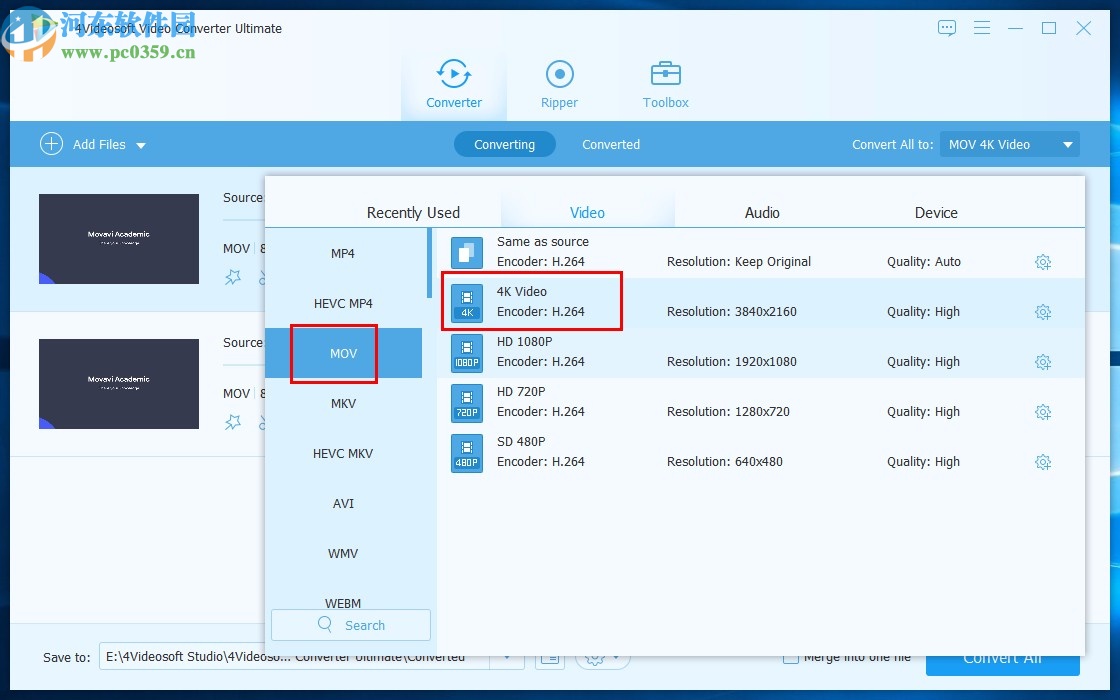Click the Converter icon in top bar

click(x=454, y=75)
